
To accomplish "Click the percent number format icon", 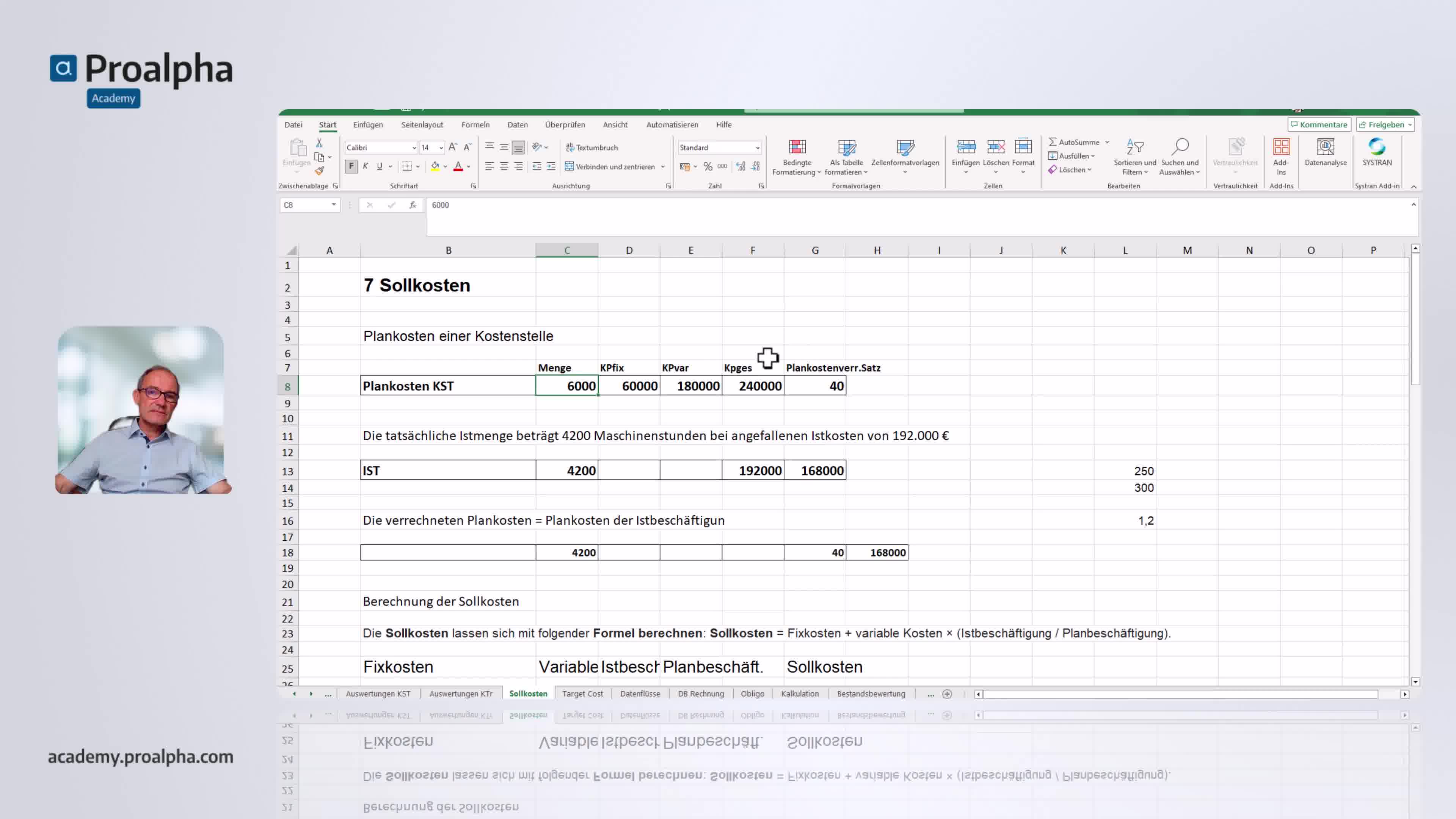I will click(708, 167).
